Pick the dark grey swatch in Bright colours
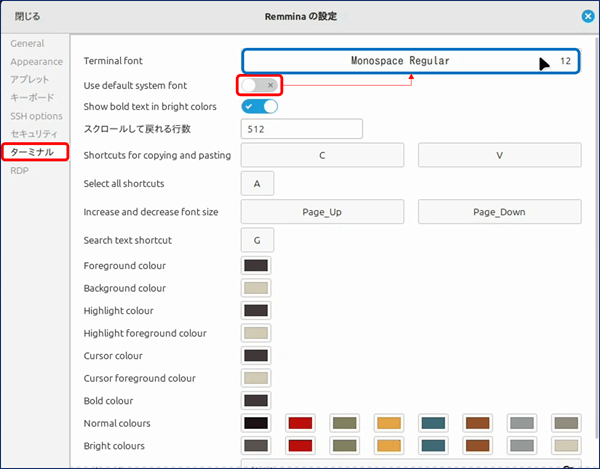Image resolution: width=600 pixels, height=469 pixels. [256, 446]
